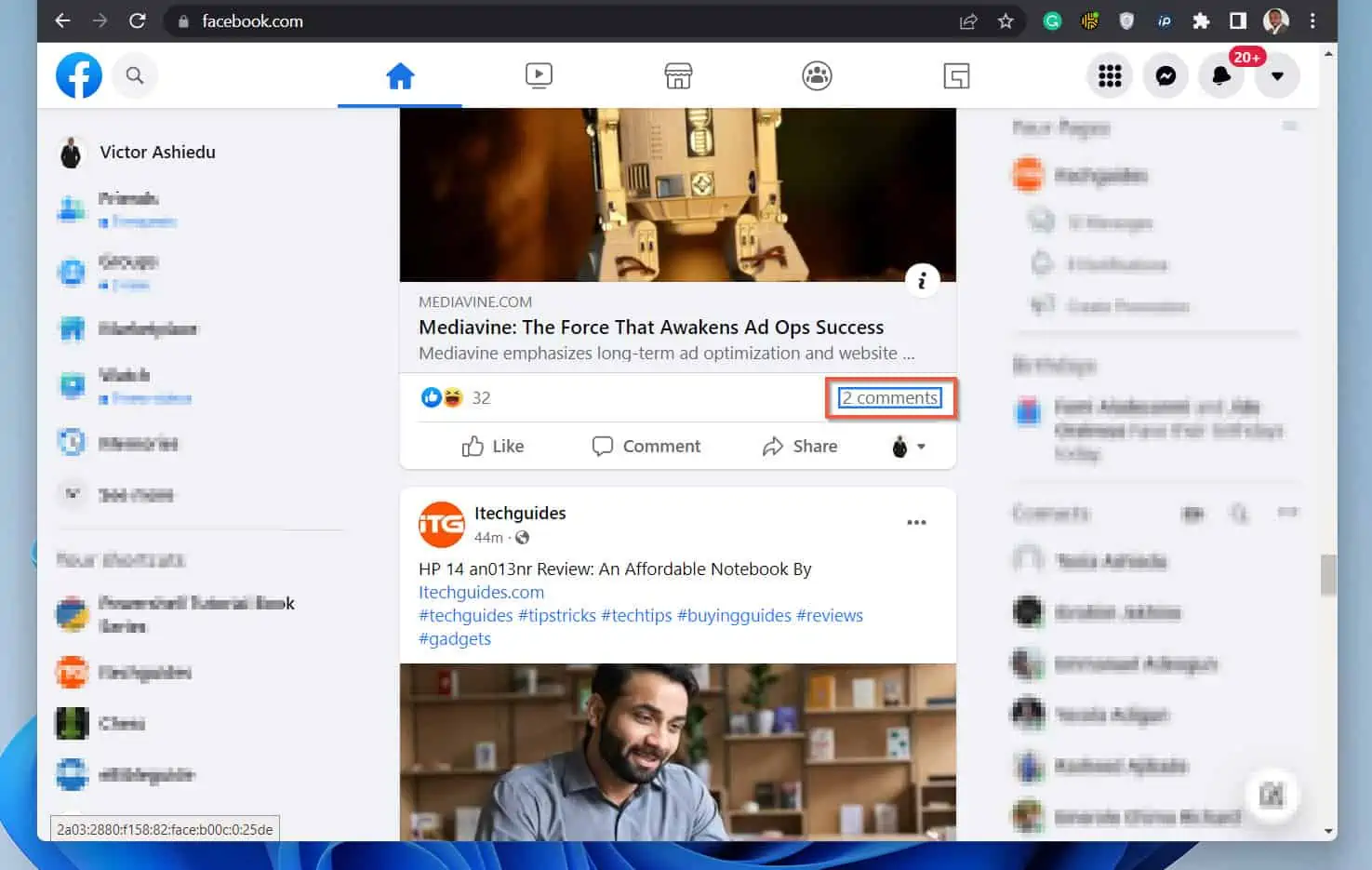This screenshot has width=1372, height=870.
Task: Open Mediavine: The Force That Awakens article
Action: click(x=651, y=328)
